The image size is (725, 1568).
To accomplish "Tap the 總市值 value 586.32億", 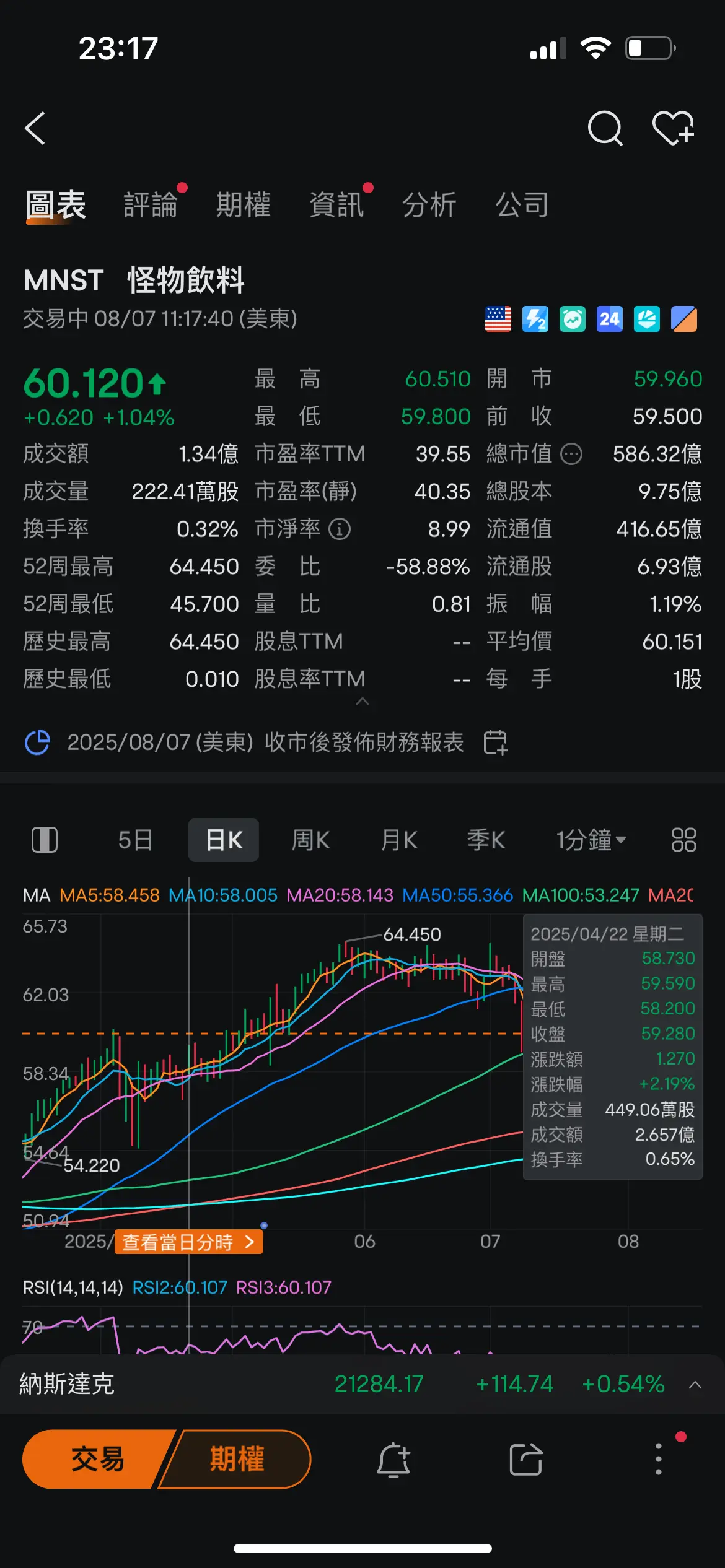I will [657, 455].
